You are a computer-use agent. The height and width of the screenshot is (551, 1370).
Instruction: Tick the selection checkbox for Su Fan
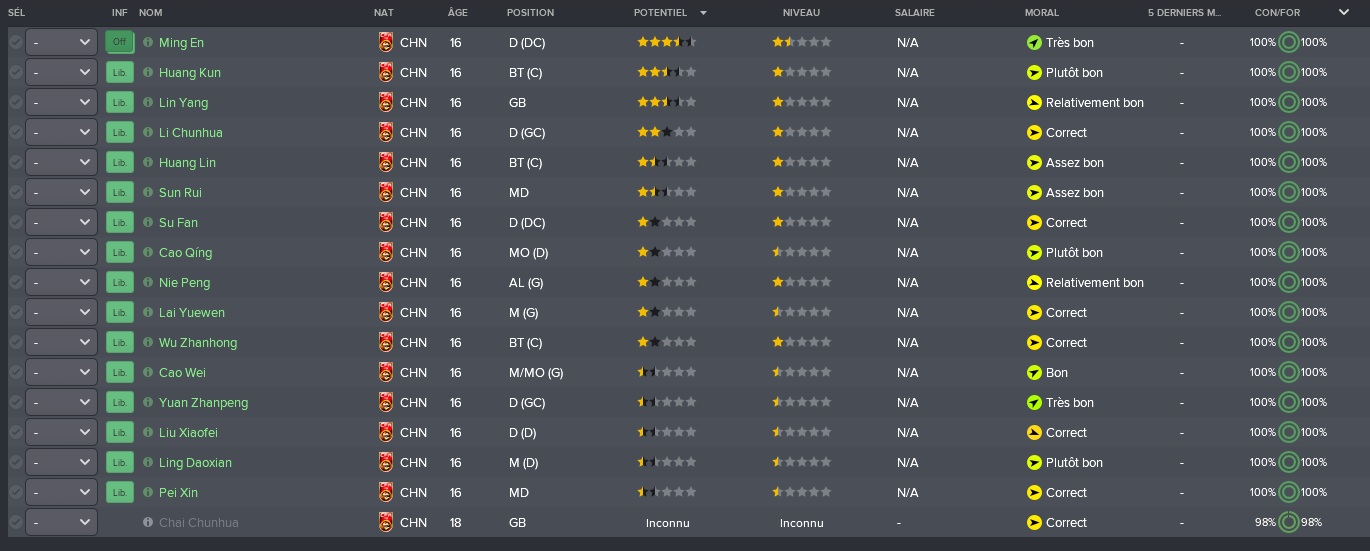click(x=15, y=222)
